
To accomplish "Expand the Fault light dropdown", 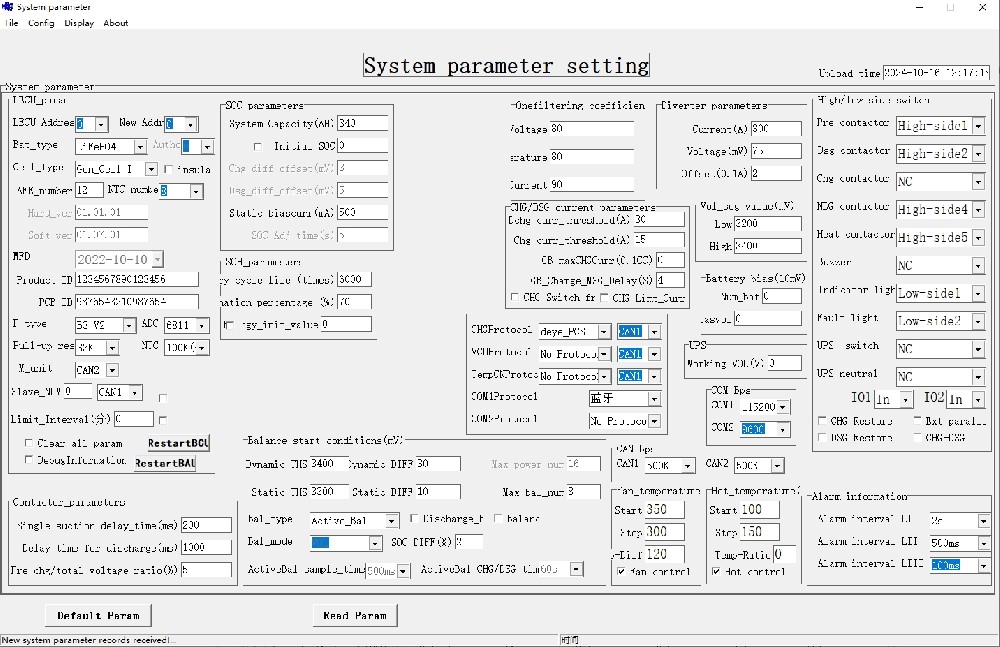I will (x=978, y=321).
